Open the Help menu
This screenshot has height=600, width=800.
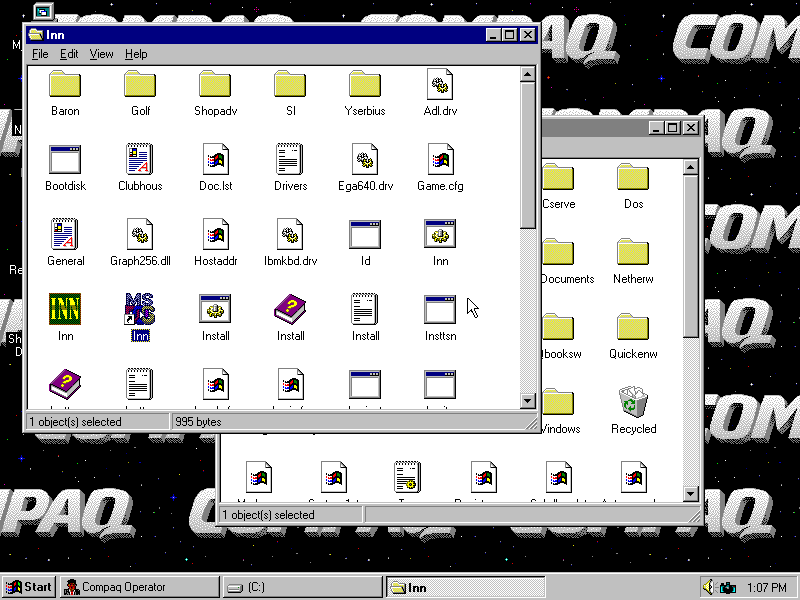click(x=136, y=54)
